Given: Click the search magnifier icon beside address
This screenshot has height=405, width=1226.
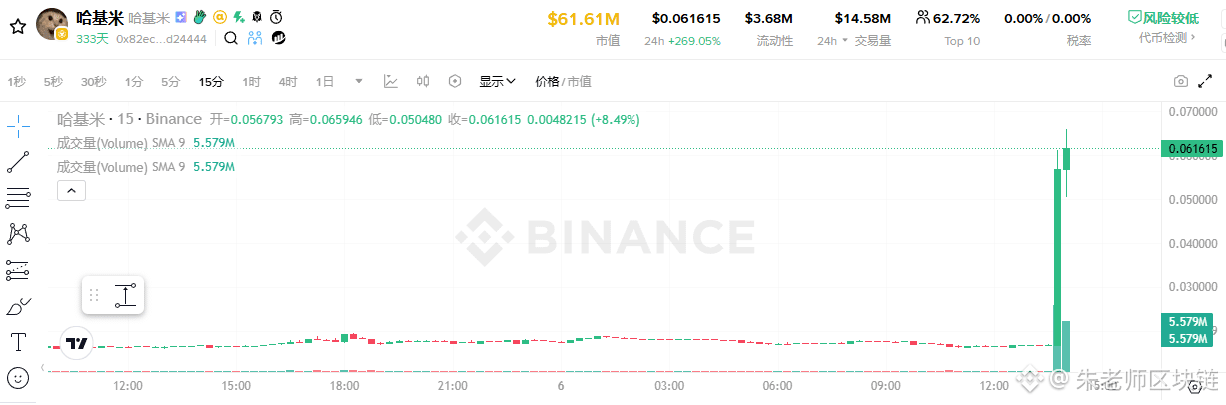Looking at the screenshot, I should (231, 38).
